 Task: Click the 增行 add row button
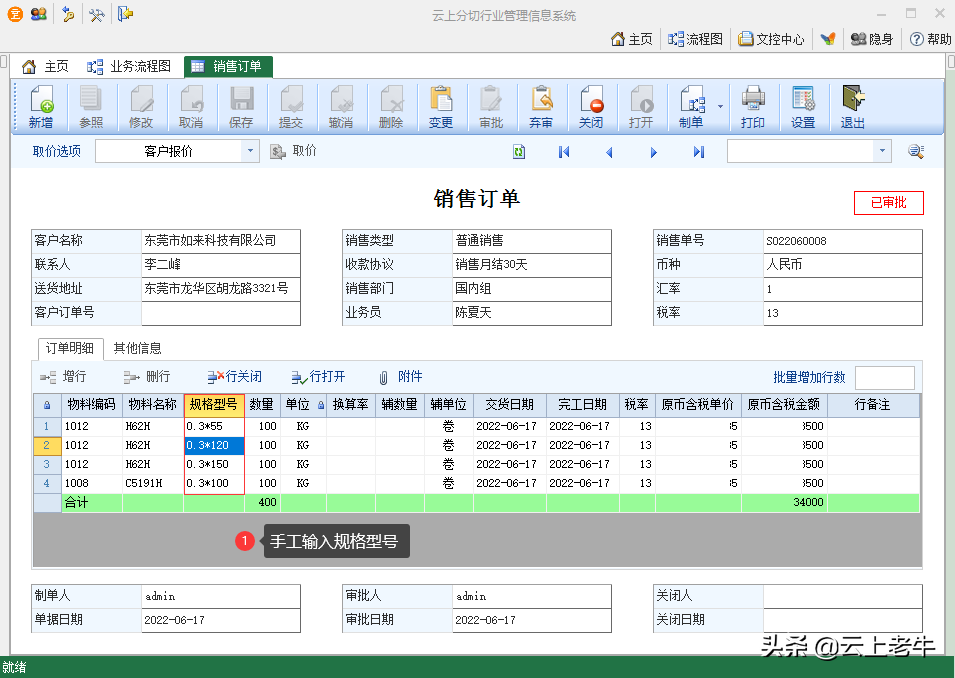(63, 377)
